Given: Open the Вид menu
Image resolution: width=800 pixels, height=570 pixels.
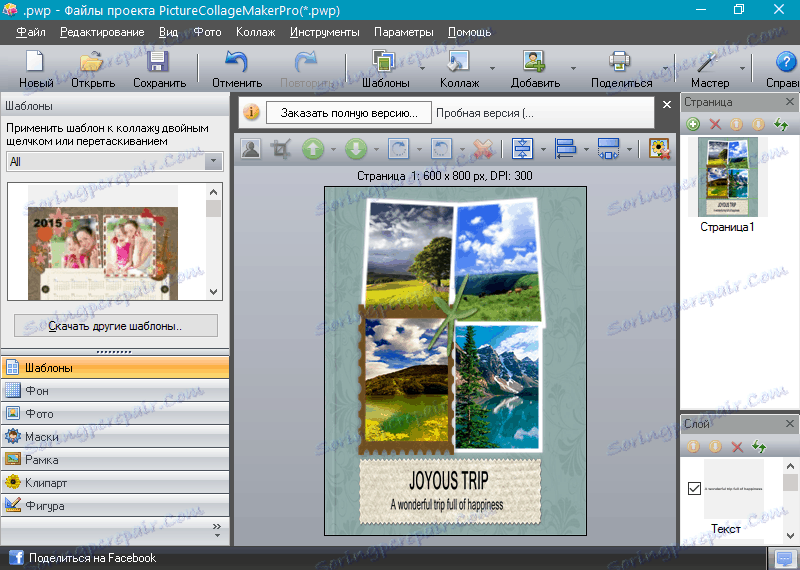Looking at the screenshot, I should [x=168, y=32].
